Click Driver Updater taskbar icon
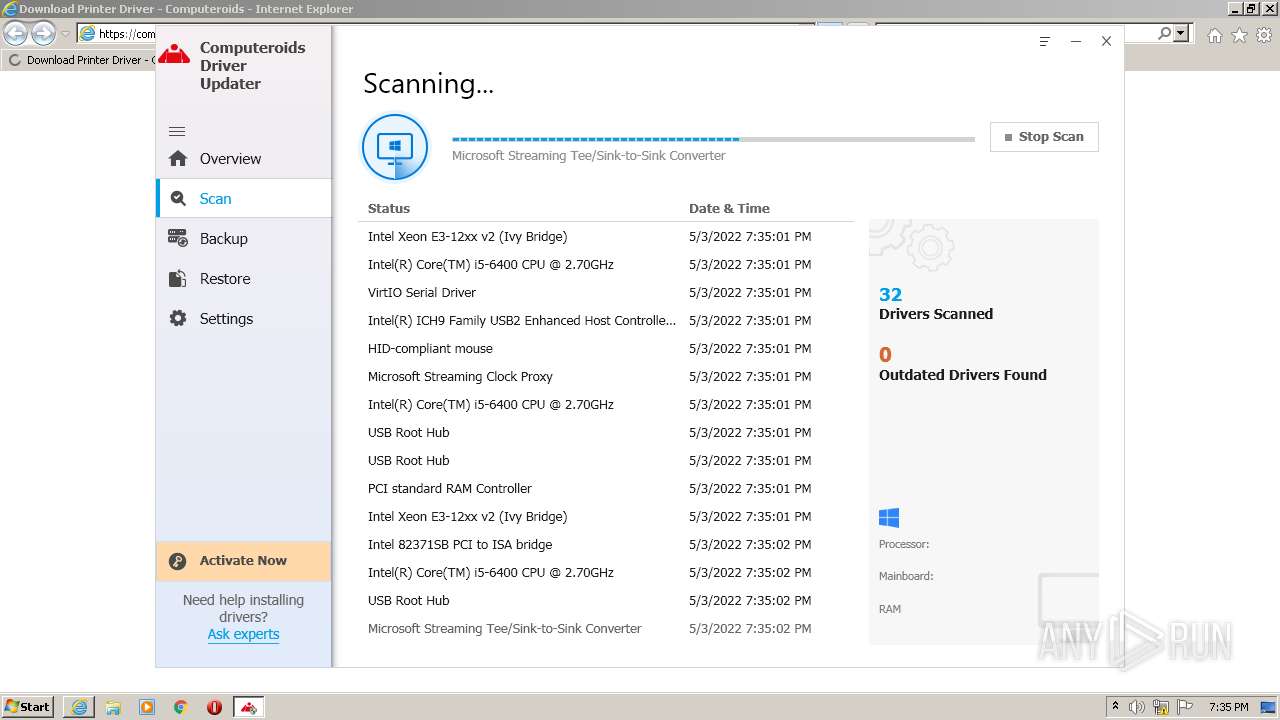Viewport: 1280px width, 720px height. tap(249, 707)
